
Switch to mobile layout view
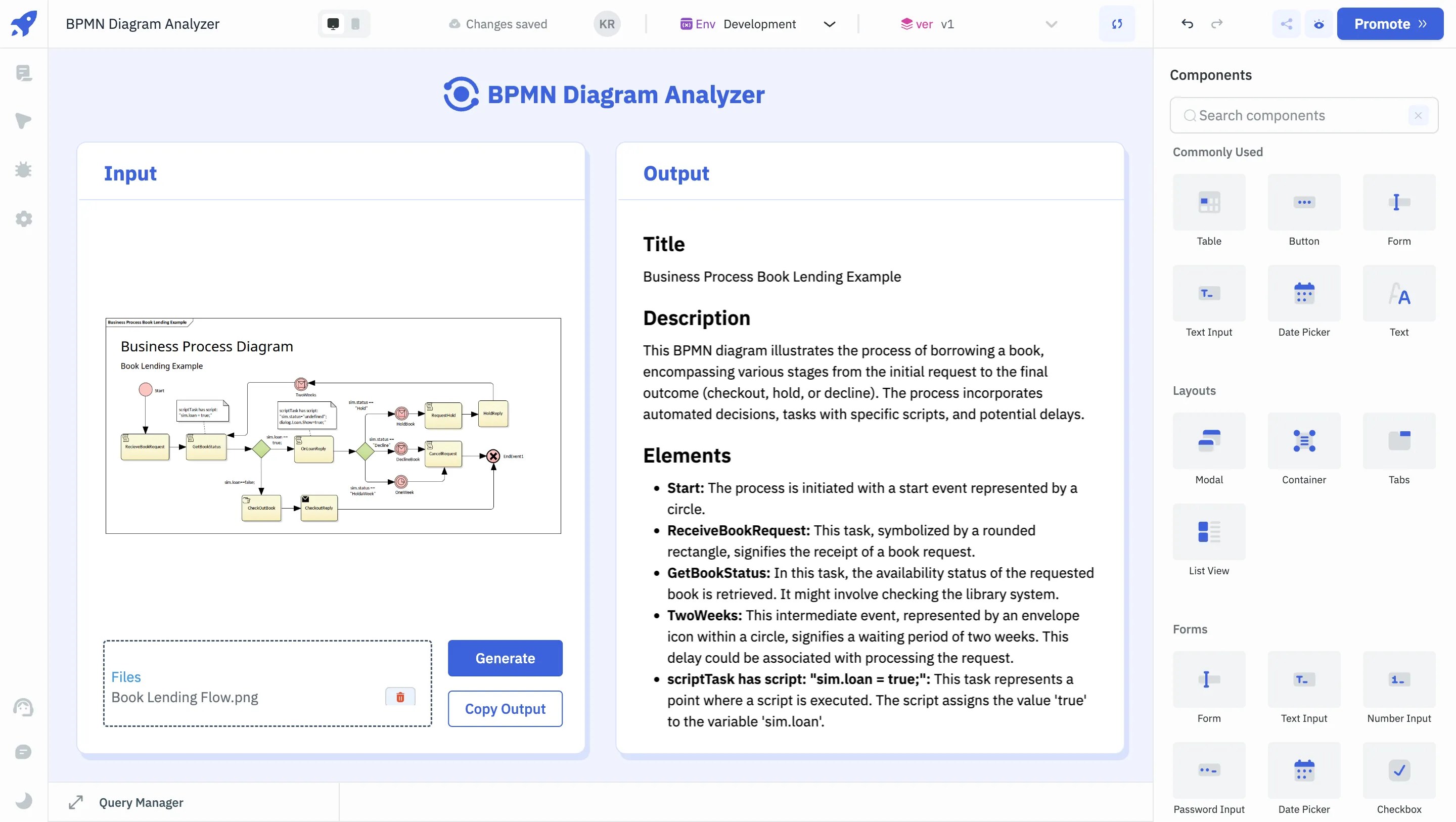click(355, 24)
